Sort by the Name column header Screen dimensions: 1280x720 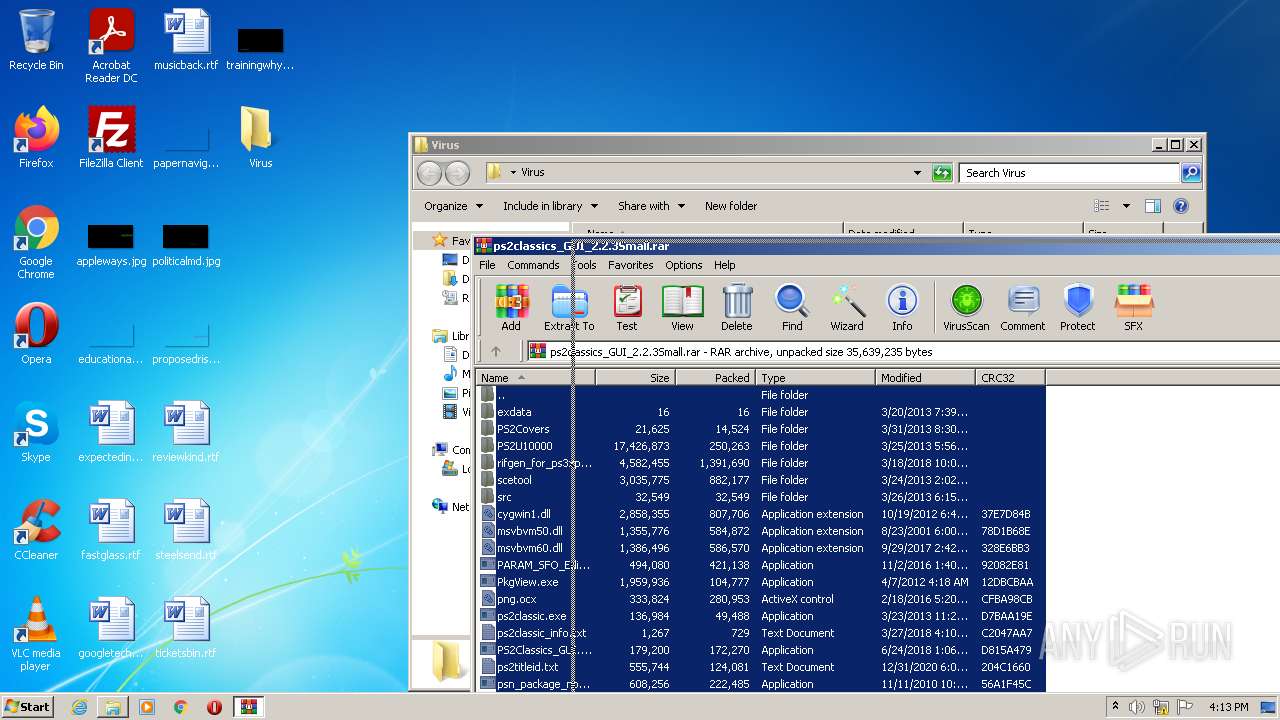[535, 377]
